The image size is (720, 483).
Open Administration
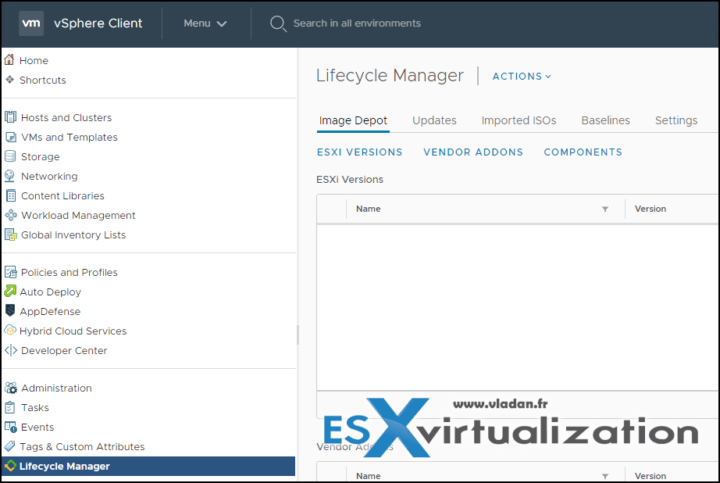coord(56,388)
